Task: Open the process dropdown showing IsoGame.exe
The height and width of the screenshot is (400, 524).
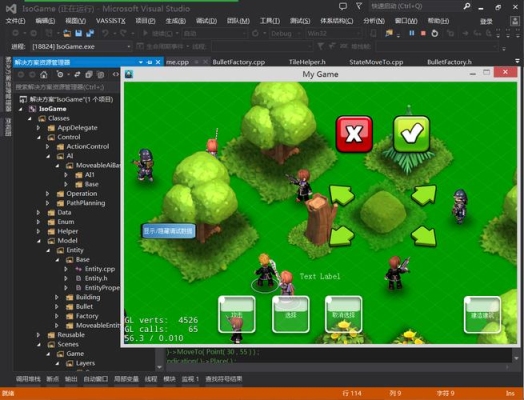Action: pyautogui.click(x=81, y=46)
